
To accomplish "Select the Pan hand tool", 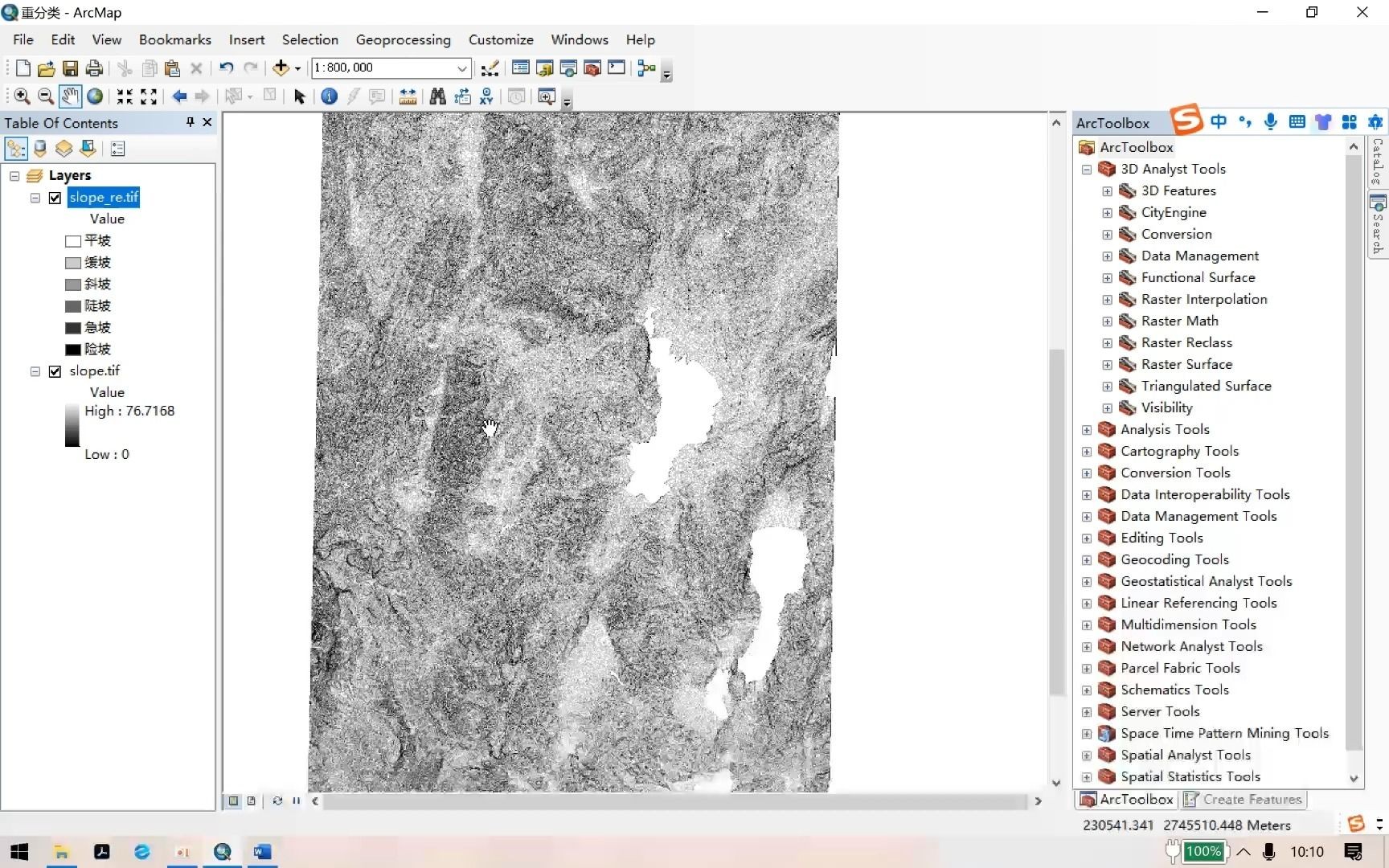I will coord(70,96).
